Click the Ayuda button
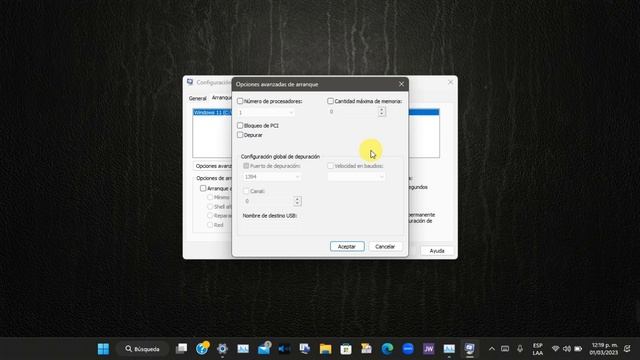The width and height of the screenshot is (640, 360). (x=437, y=251)
